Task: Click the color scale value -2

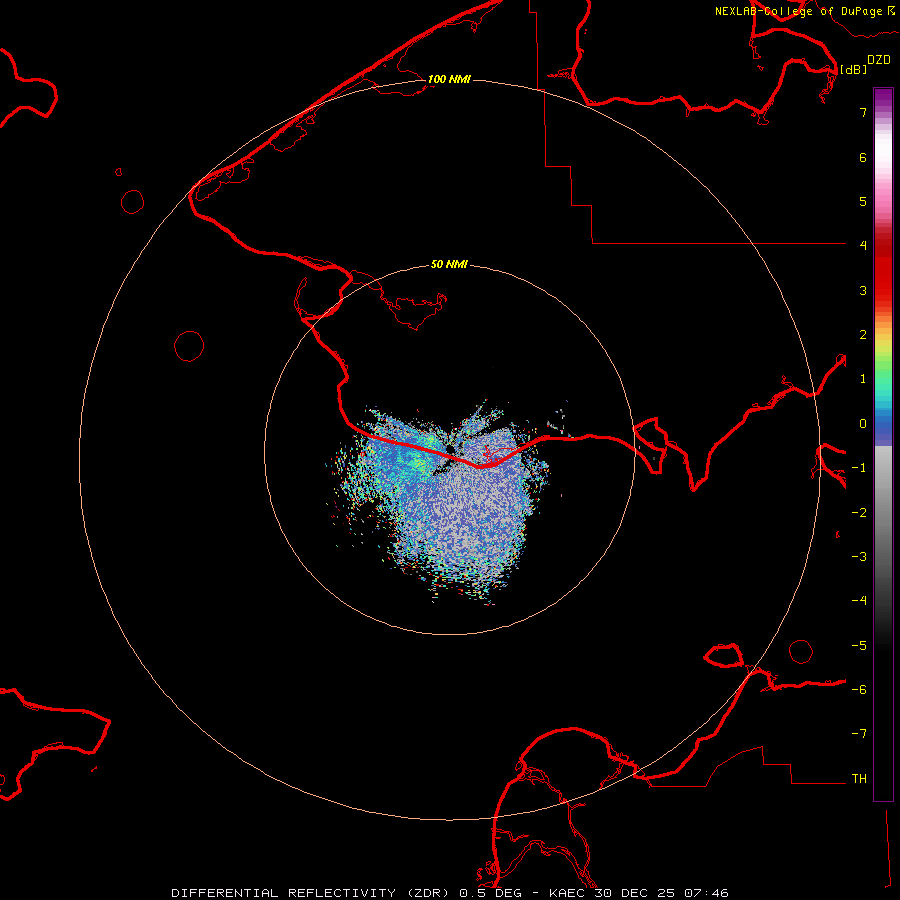Action: pyautogui.click(x=859, y=513)
